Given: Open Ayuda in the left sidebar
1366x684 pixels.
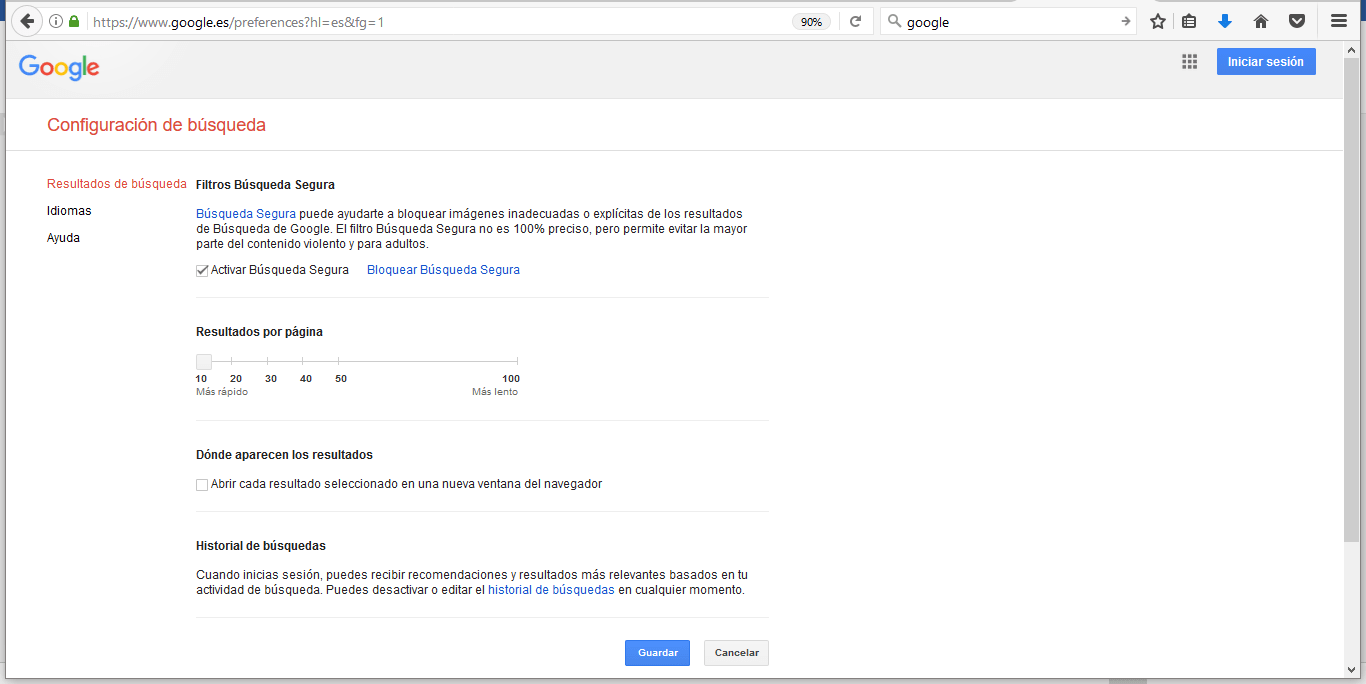Looking at the screenshot, I should tap(63, 238).
